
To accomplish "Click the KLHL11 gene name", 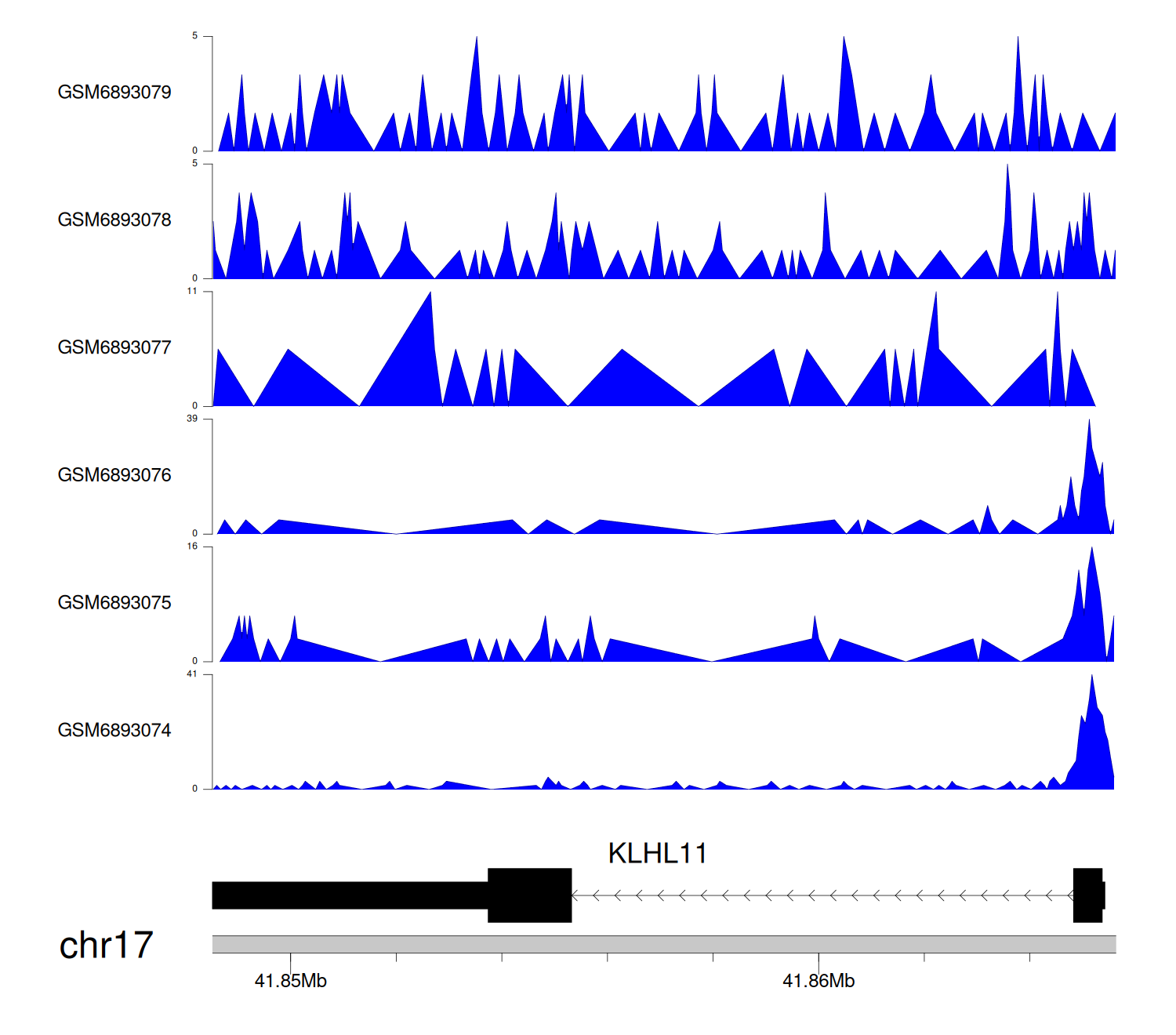I will [x=657, y=853].
